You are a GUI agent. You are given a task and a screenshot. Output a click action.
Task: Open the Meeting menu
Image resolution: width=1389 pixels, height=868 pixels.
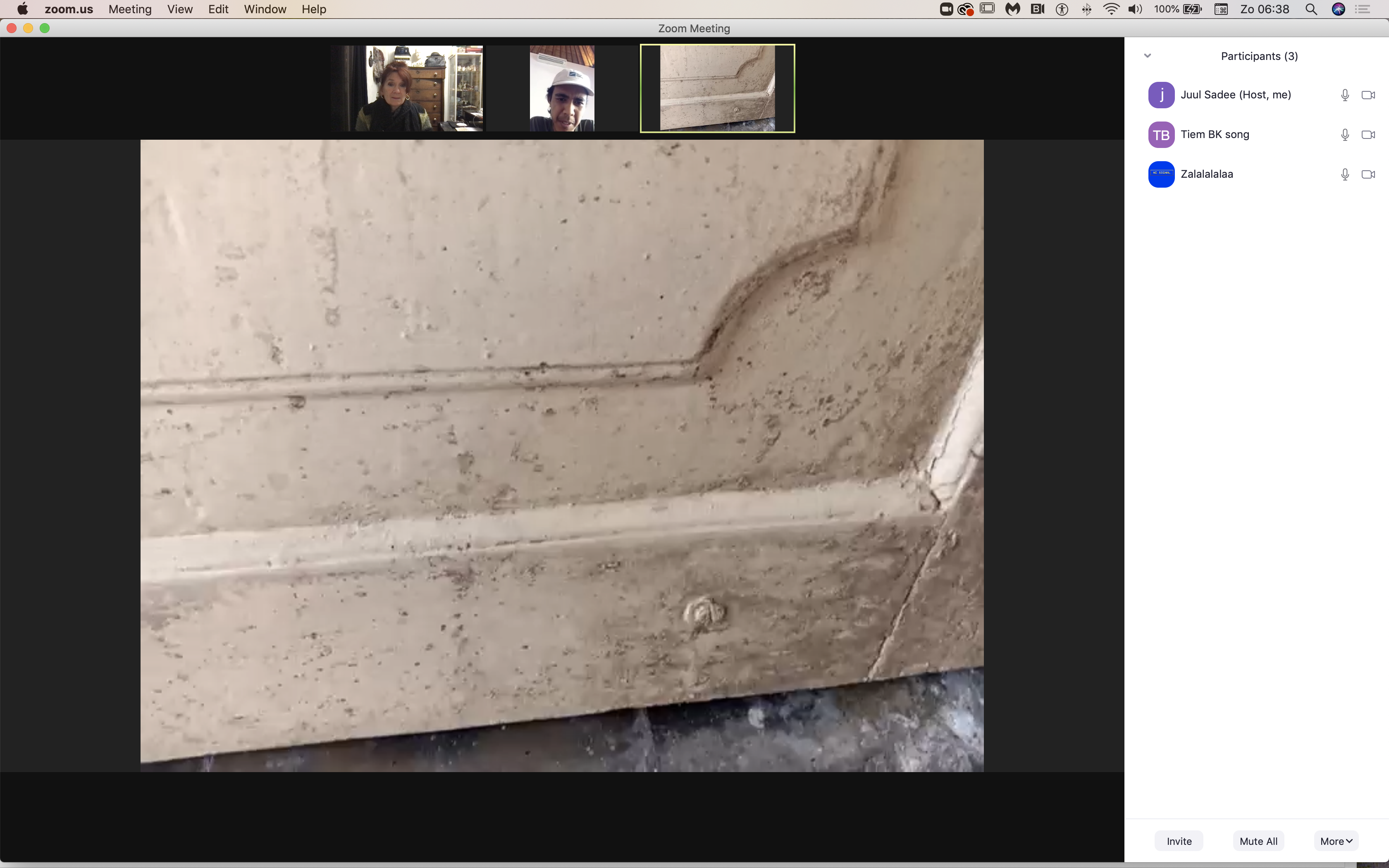pyautogui.click(x=130, y=9)
